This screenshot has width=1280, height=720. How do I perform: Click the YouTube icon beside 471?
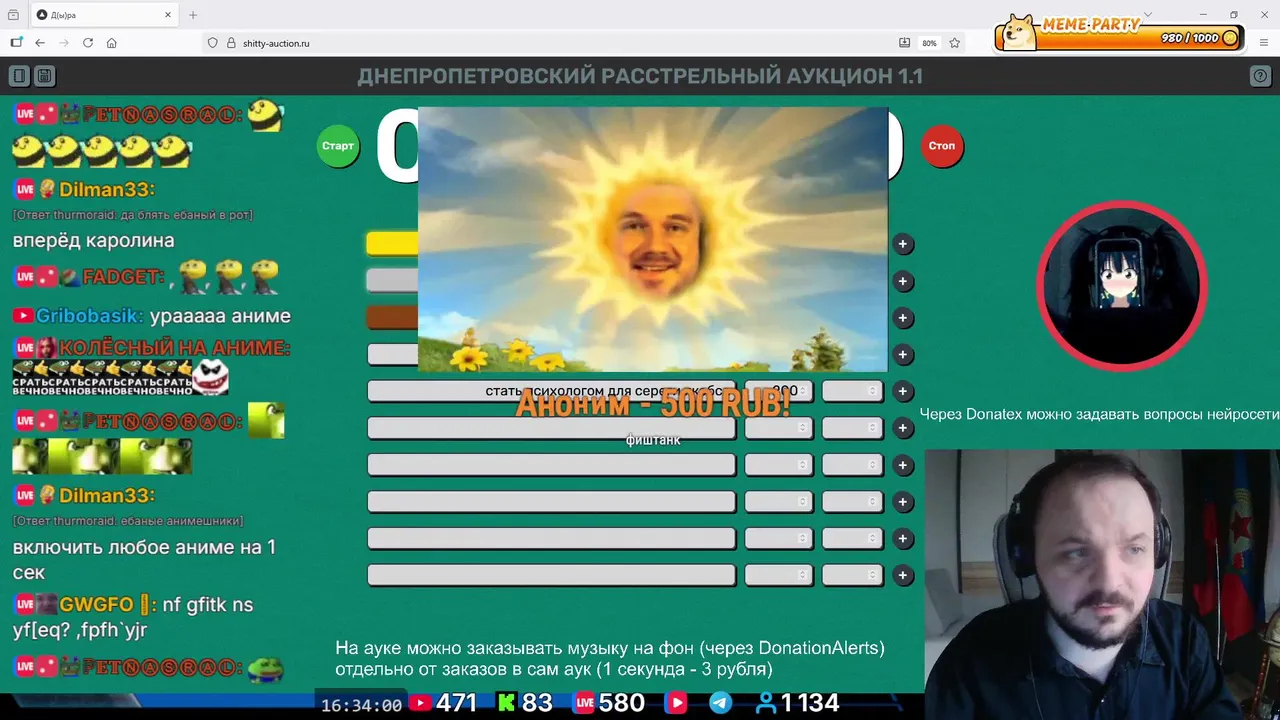(x=421, y=703)
